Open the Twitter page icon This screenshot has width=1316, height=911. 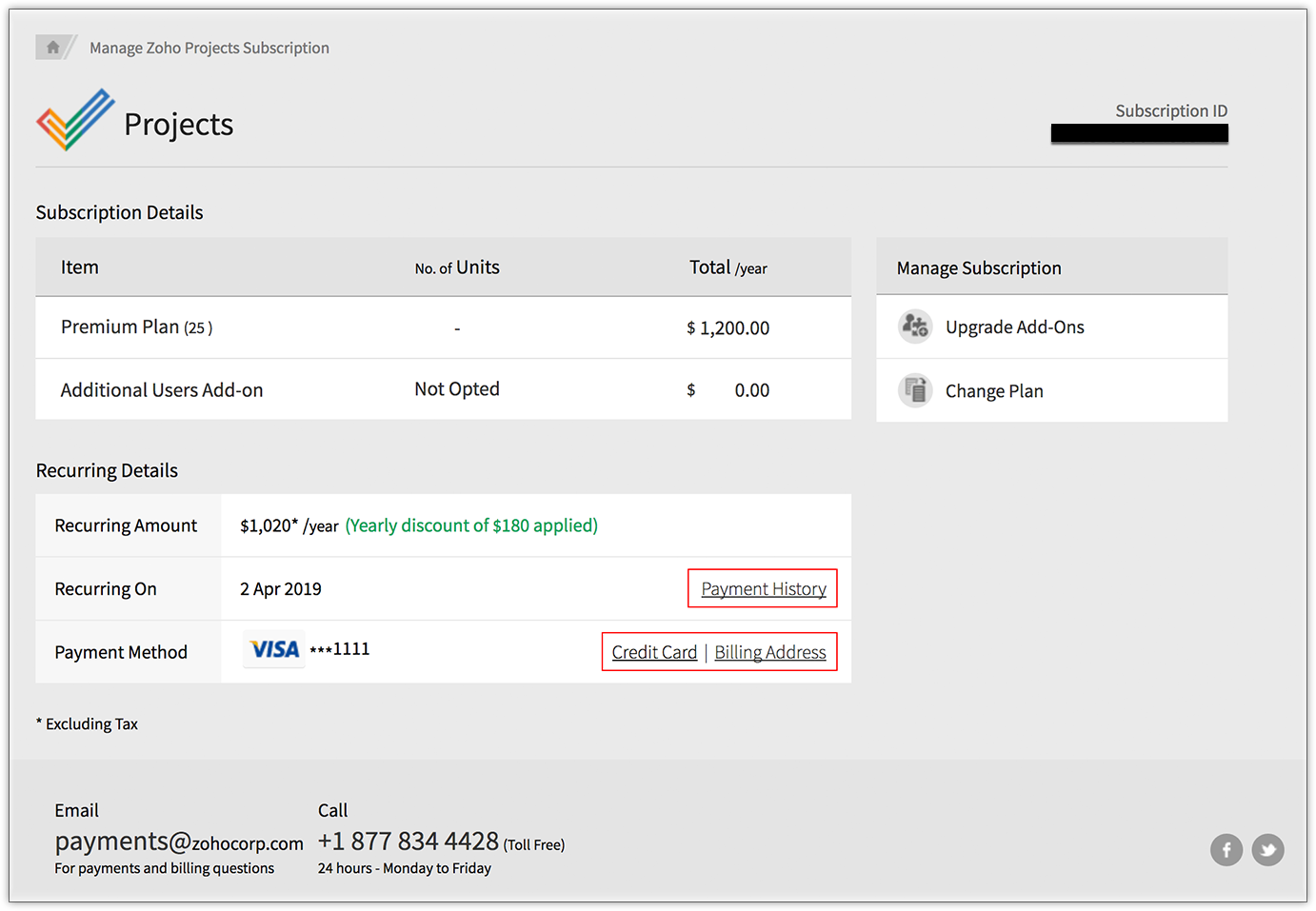point(1267,849)
